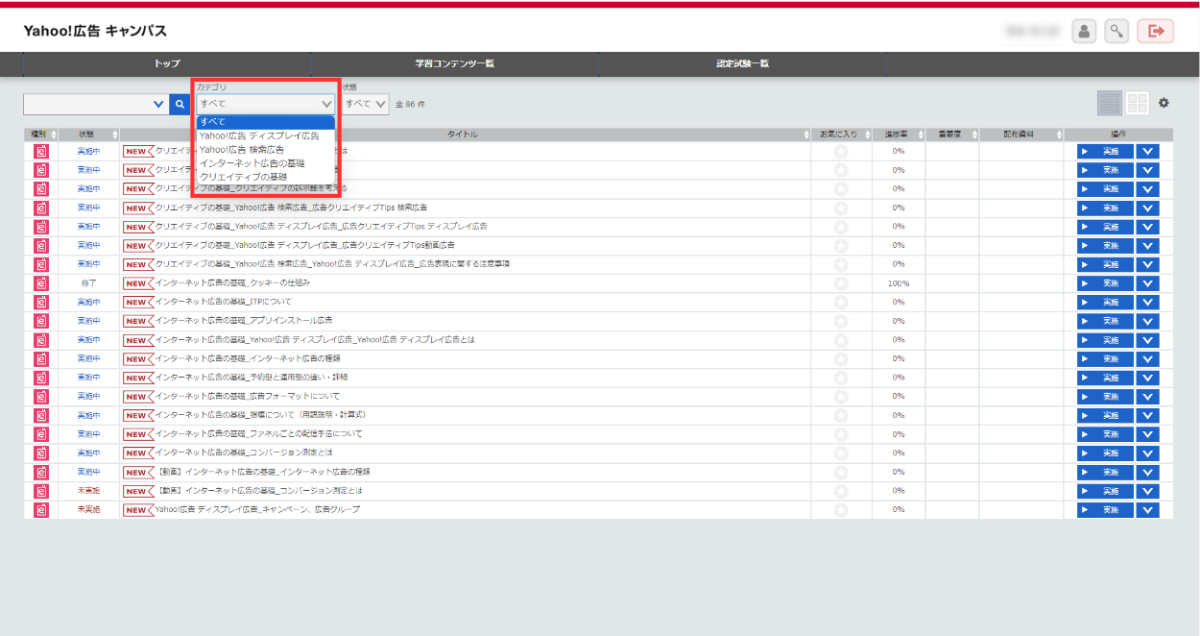Click NEW badge on コンバージョン測定とは (non-video) row

tap(138, 453)
